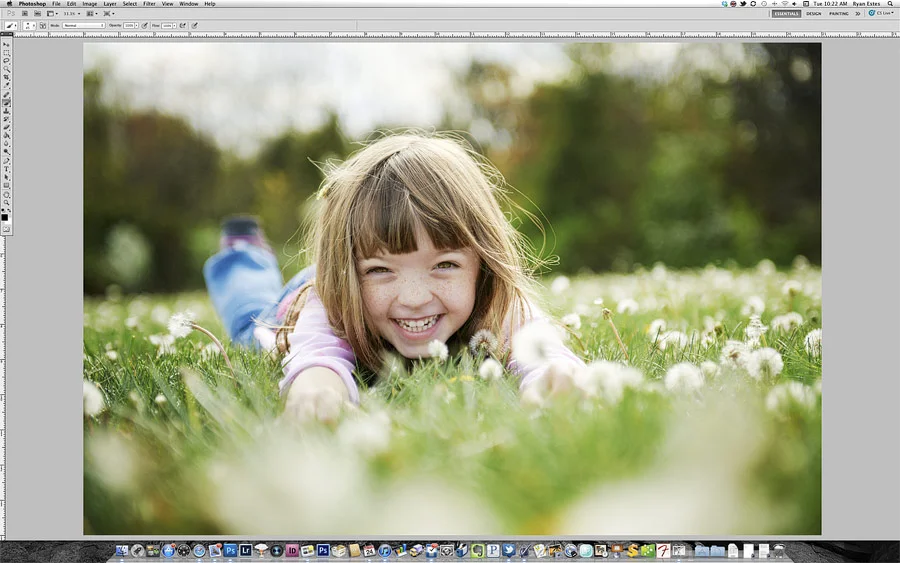Switch to the Painting workspace

839,13
